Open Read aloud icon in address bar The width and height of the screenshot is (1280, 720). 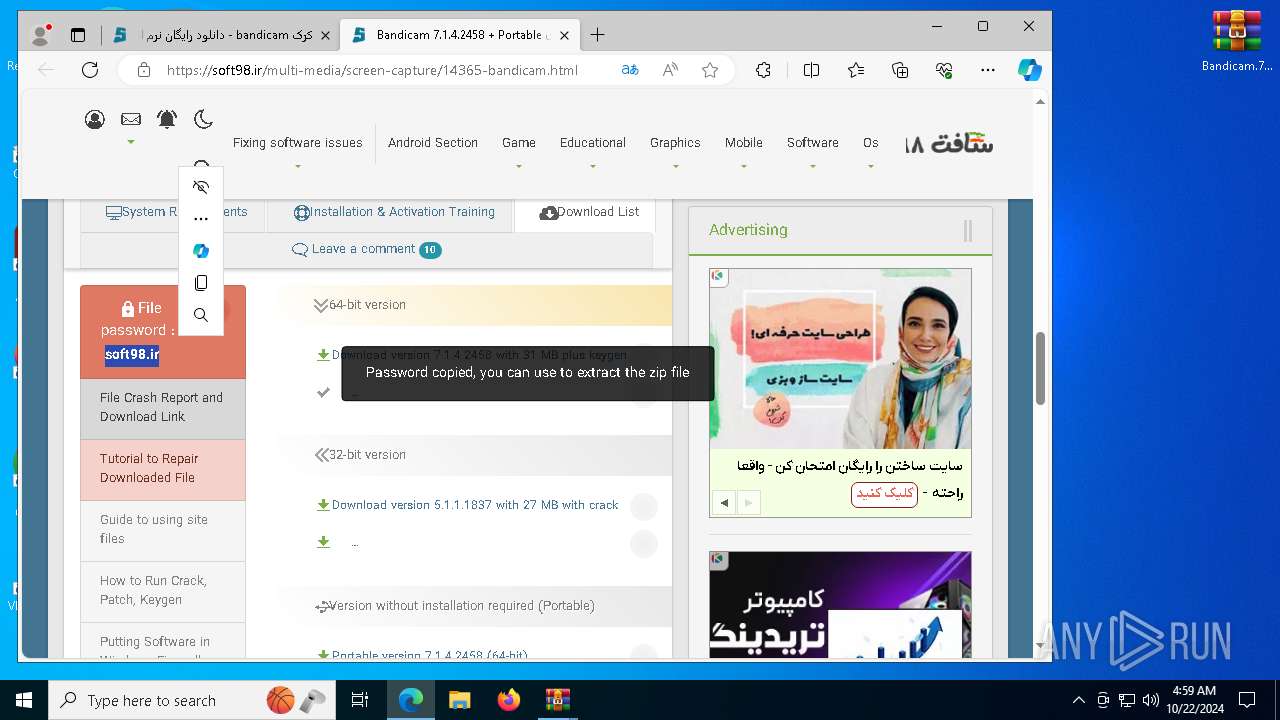pyautogui.click(x=670, y=70)
